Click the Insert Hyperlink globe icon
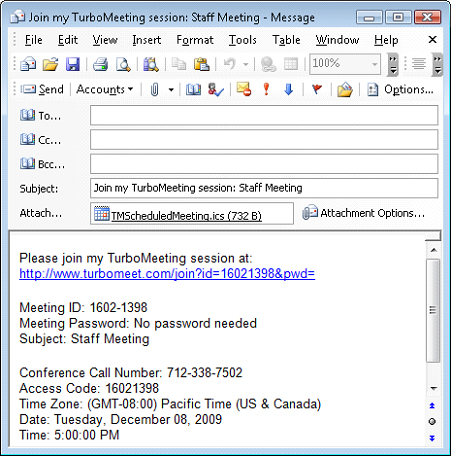The width and height of the screenshot is (451, 456). [268, 64]
